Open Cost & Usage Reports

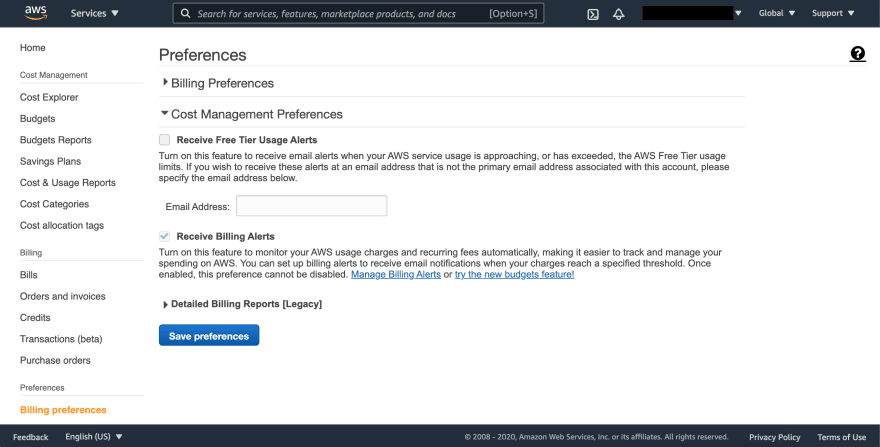click(68, 183)
